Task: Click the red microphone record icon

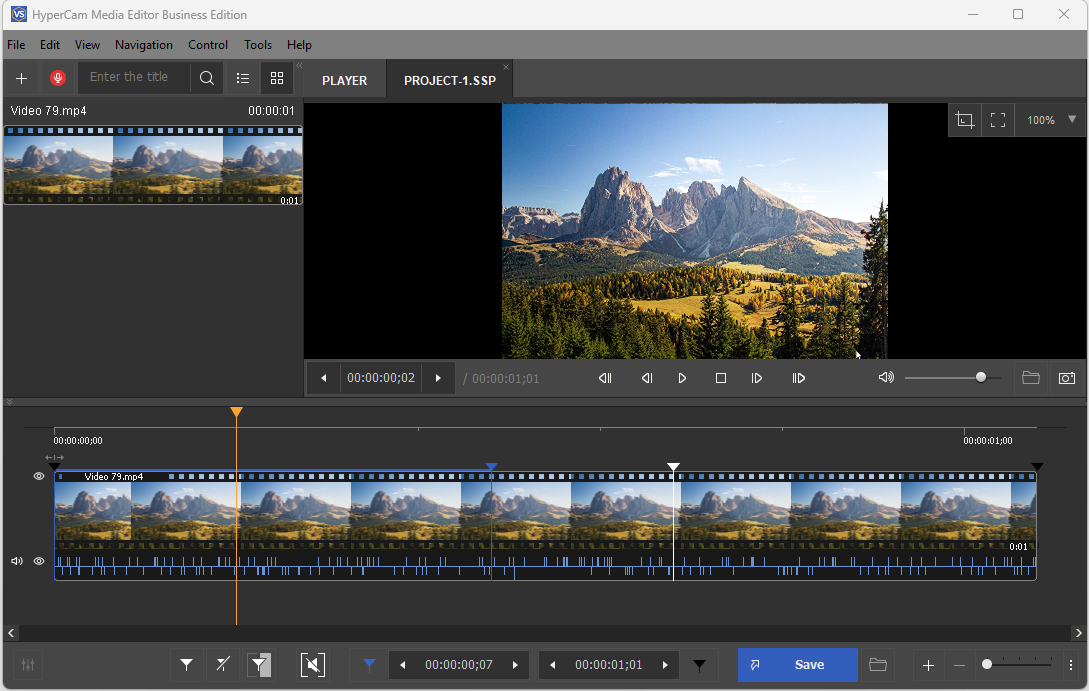Action: [58, 78]
